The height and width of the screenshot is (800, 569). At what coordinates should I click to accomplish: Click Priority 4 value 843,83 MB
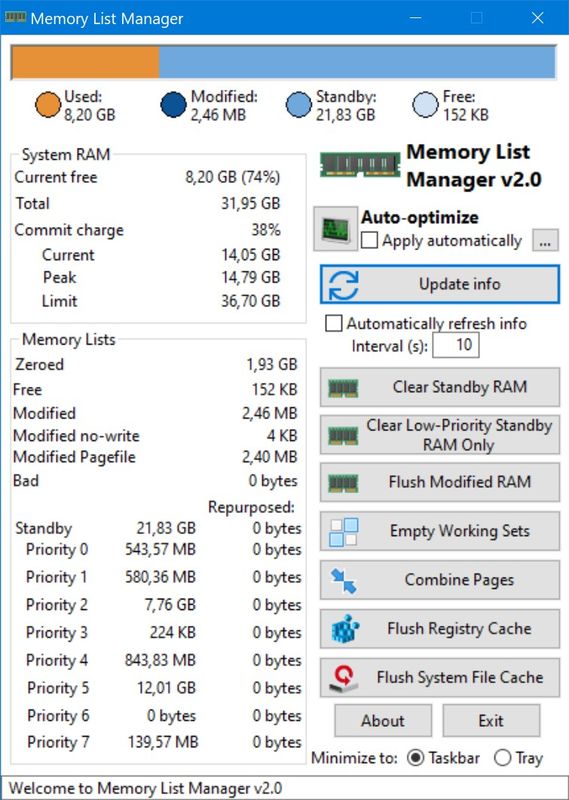160,660
